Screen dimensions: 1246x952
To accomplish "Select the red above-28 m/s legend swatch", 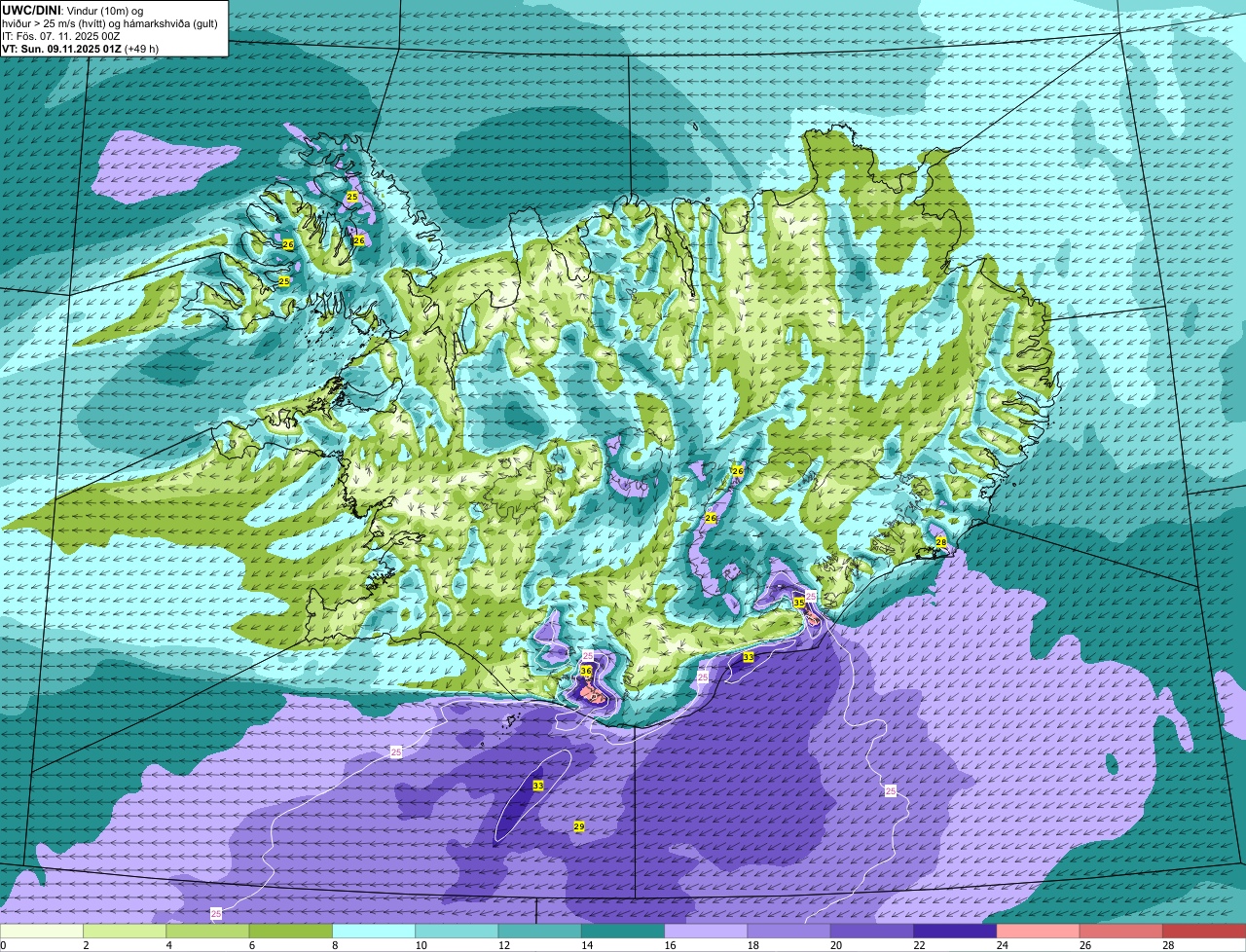I will [x=1204, y=932].
